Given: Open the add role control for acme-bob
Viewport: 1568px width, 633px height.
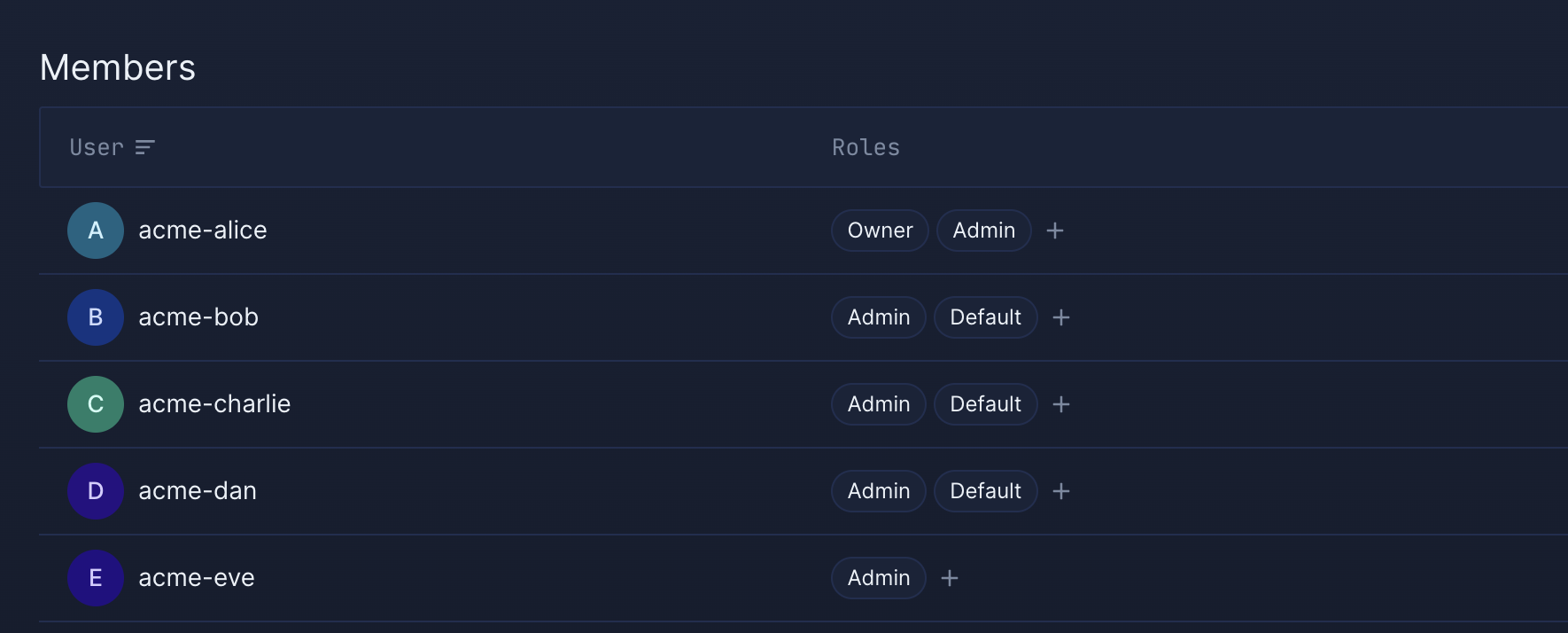Looking at the screenshot, I should 1060,316.
